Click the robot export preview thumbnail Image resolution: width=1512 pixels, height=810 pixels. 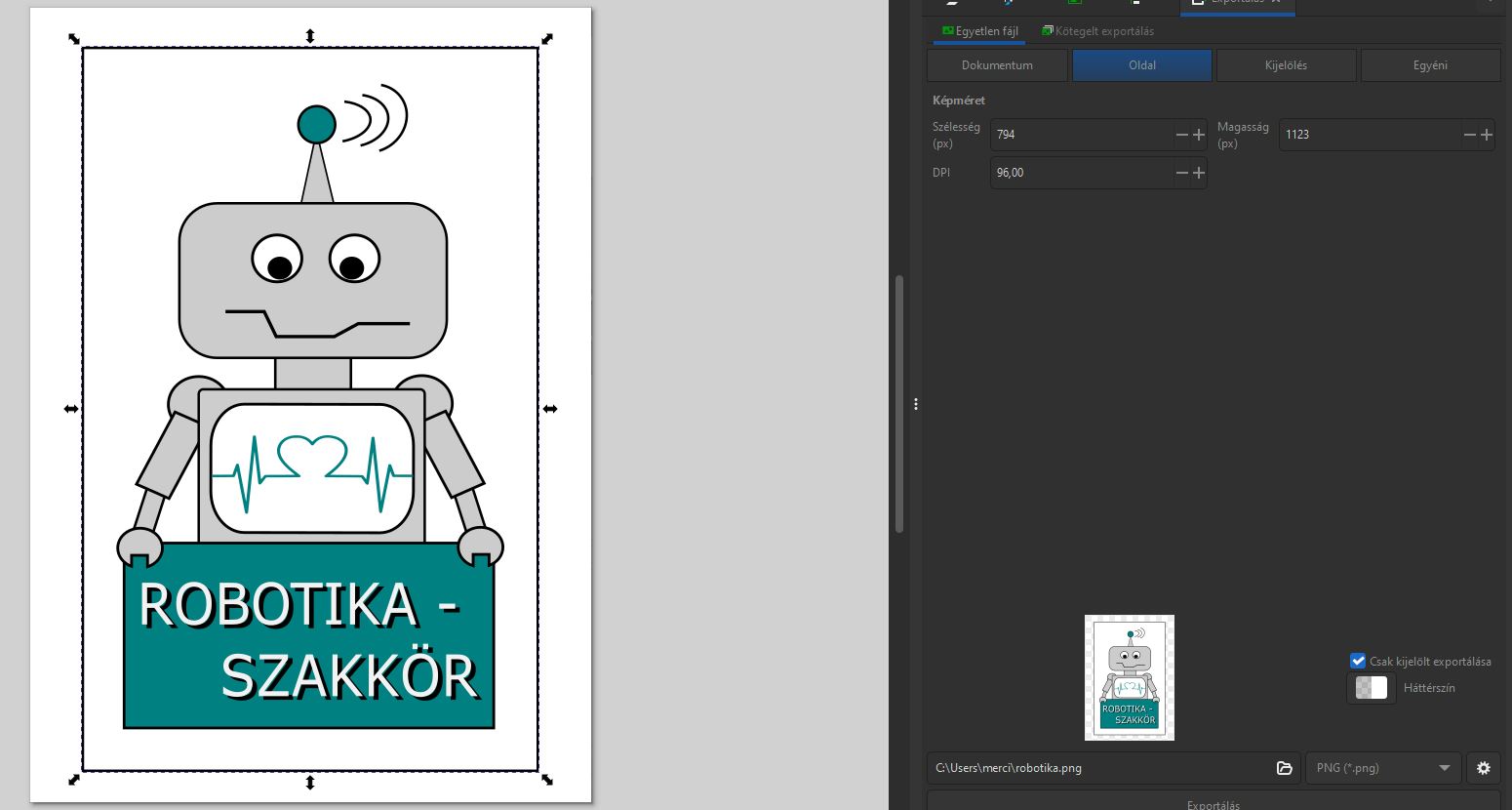point(1130,677)
